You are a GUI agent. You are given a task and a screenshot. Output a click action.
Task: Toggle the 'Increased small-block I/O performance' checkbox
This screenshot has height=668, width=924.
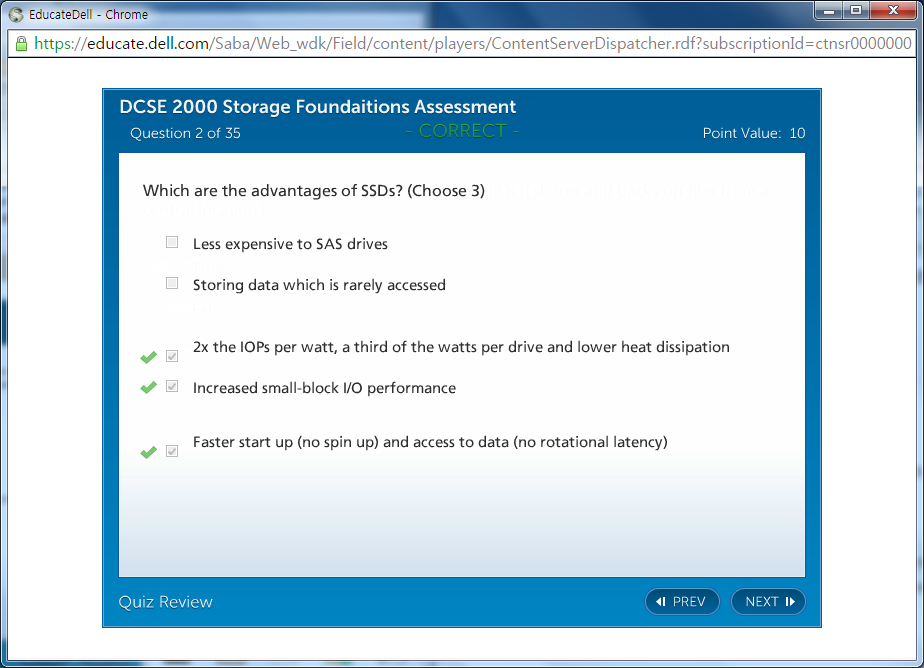point(172,387)
